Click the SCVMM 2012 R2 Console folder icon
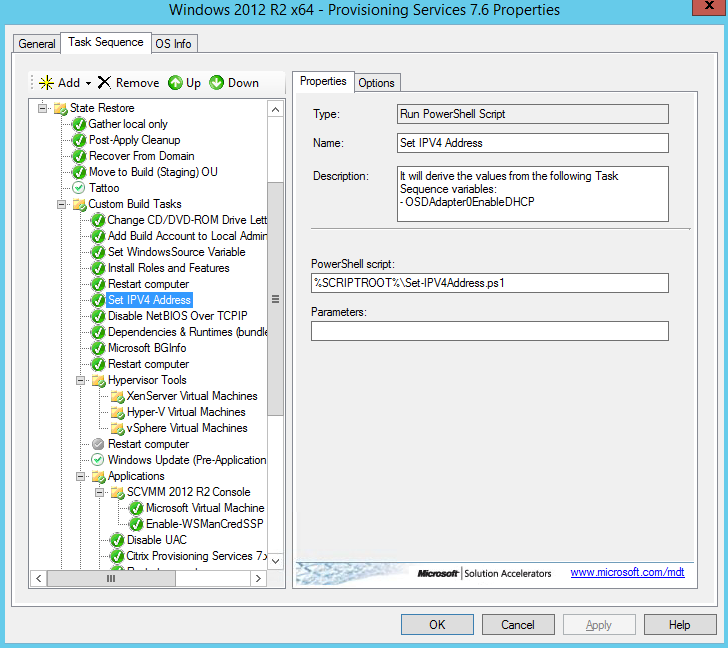This screenshot has height=648, width=728. tap(117, 492)
